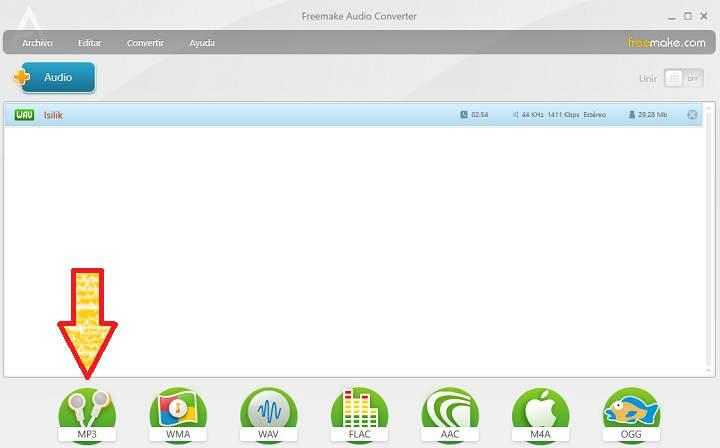Viewport: 720px width, 448px height.
Task: Open the Convertir menu
Action: pos(145,43)
